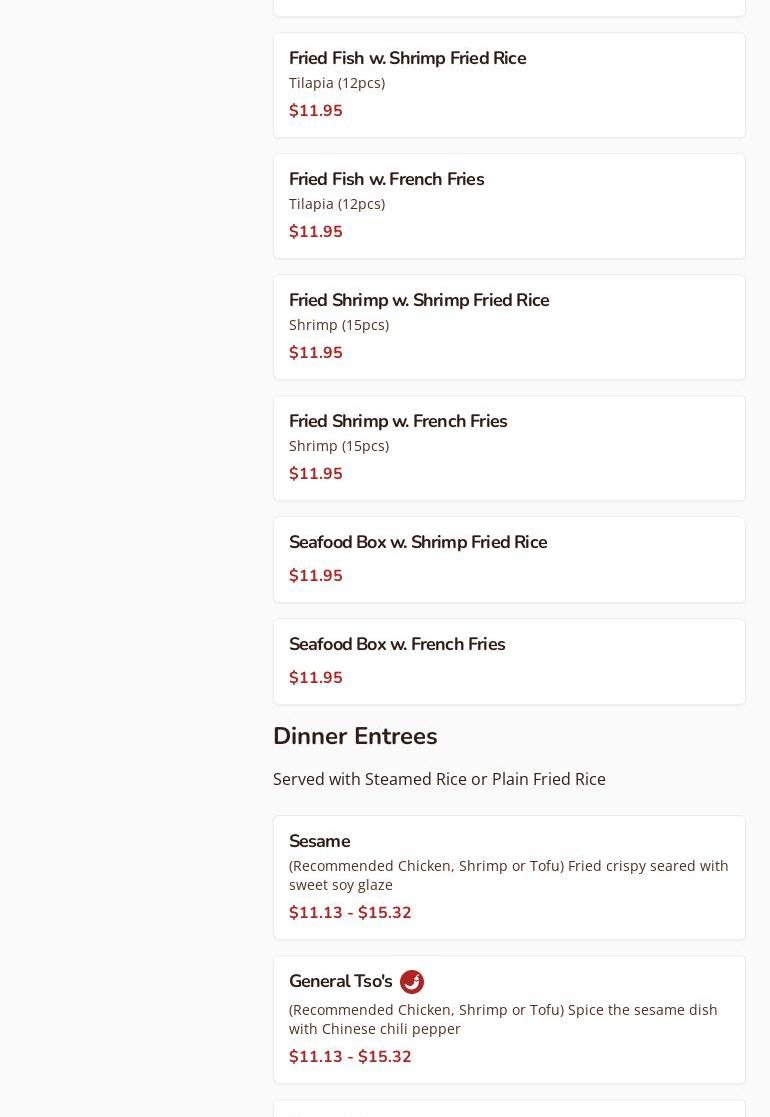Select Fried Fish w. French Fries item
770x1117 pixels.
386,180
